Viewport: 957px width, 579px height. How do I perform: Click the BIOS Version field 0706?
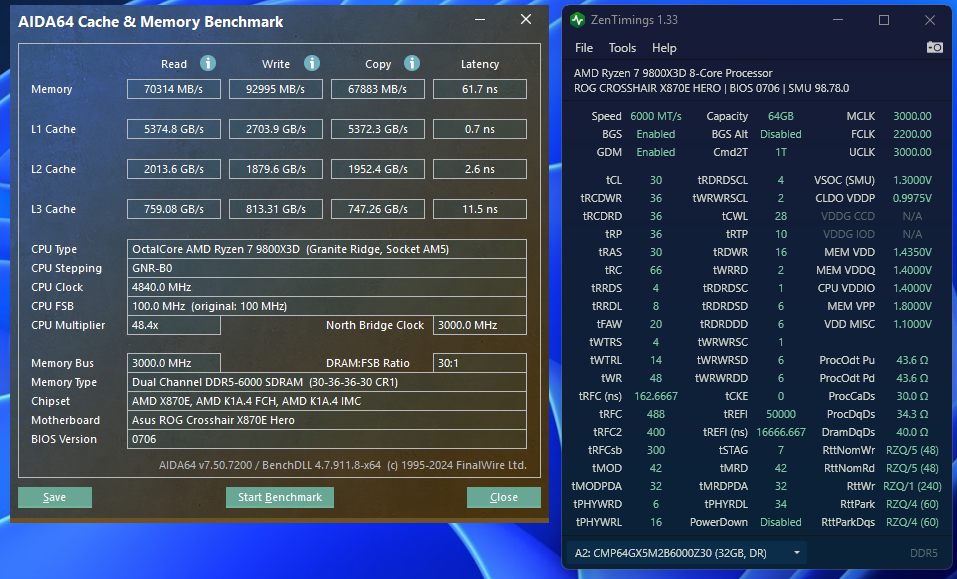click(x=327, y=439)
